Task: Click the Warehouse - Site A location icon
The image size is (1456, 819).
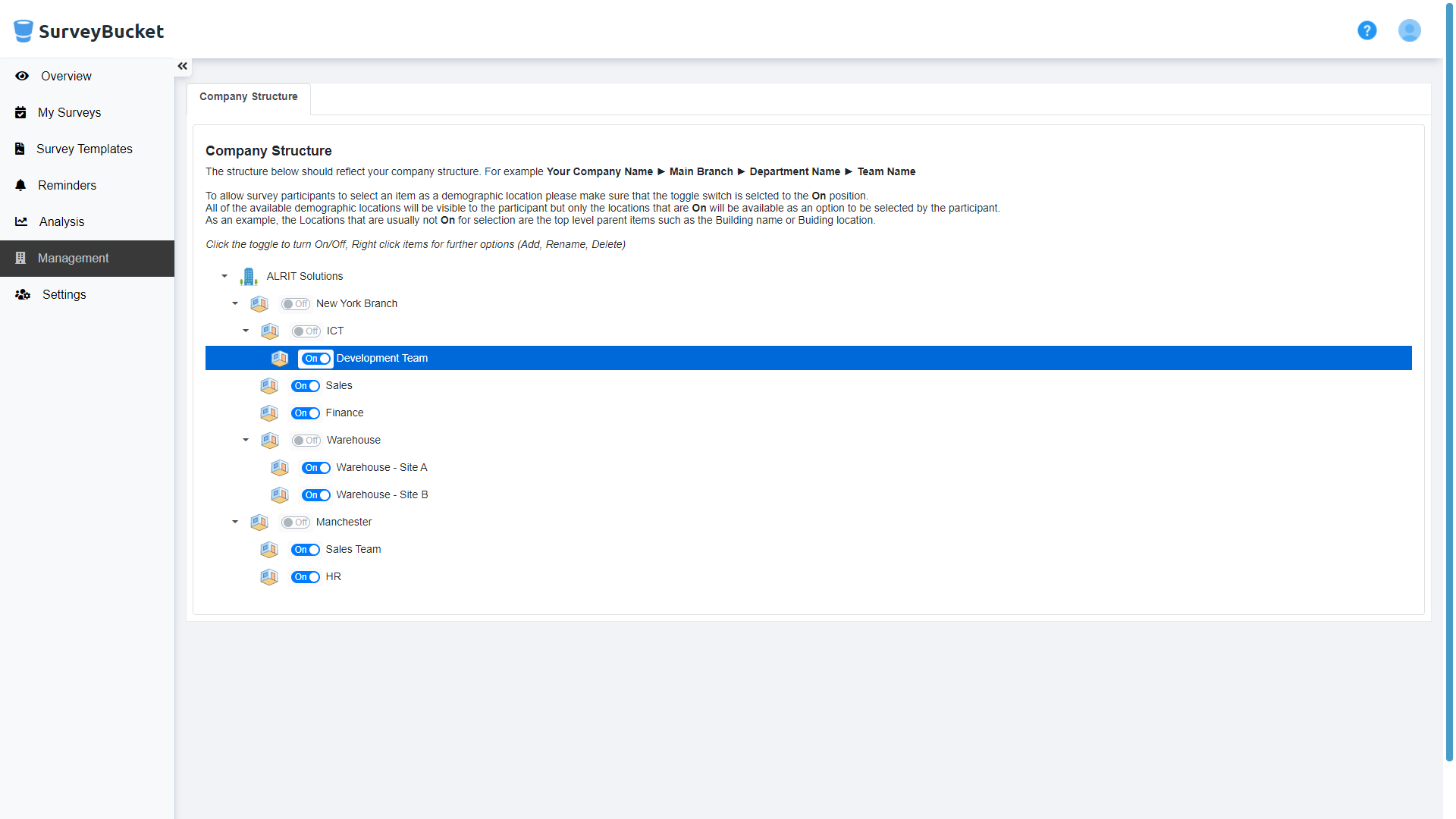Action: coord(281,468)
